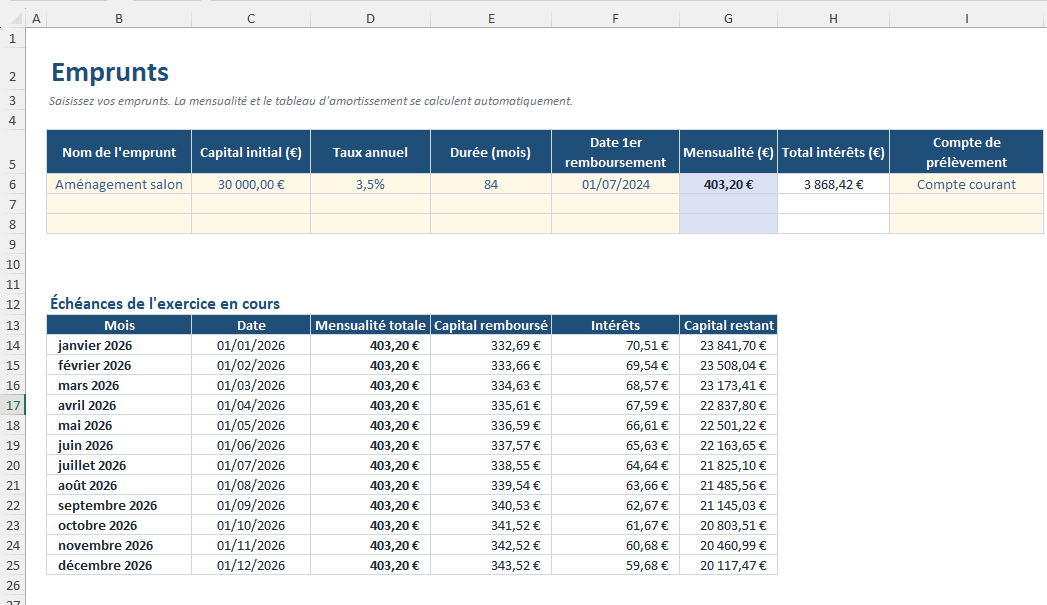This screenshot has height=605, width=1047.
Task: Open the Compte courant account cell
Action: 966,184
